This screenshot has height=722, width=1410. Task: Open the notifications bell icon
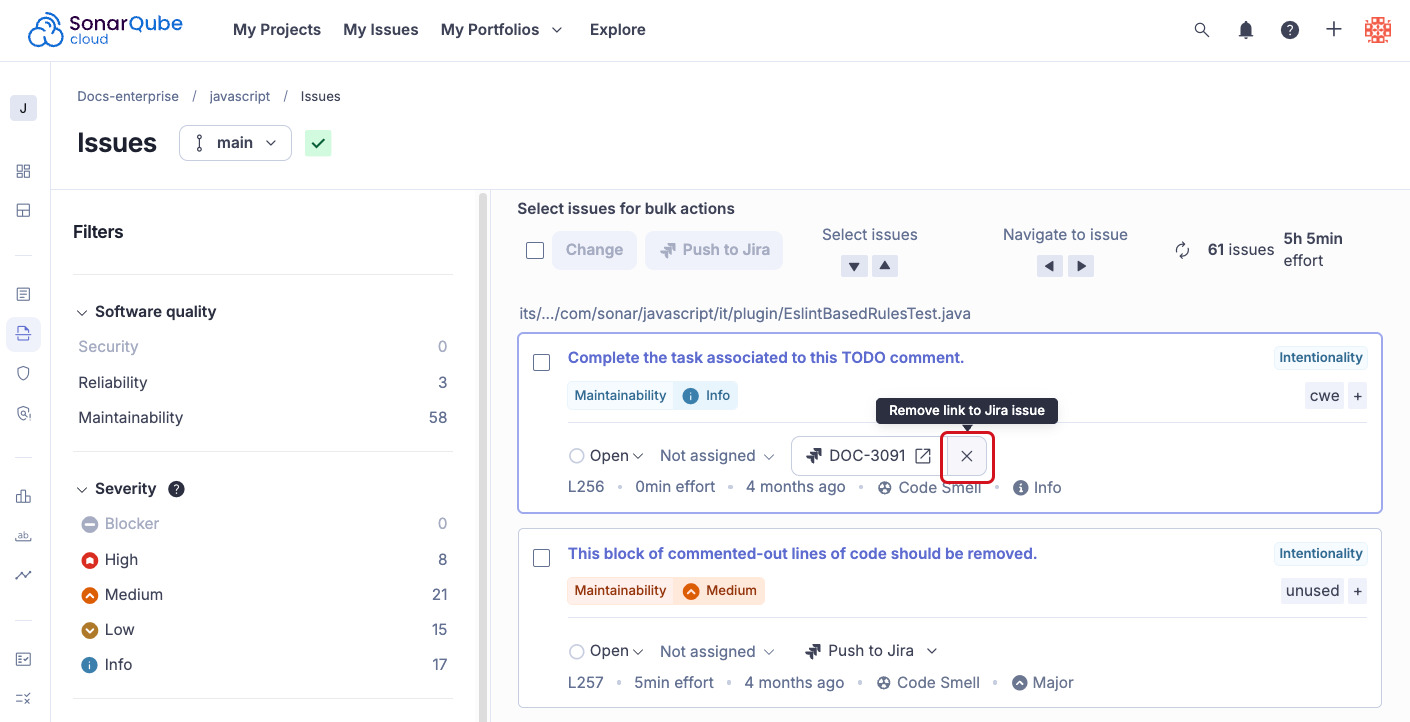pos(1245,29)
